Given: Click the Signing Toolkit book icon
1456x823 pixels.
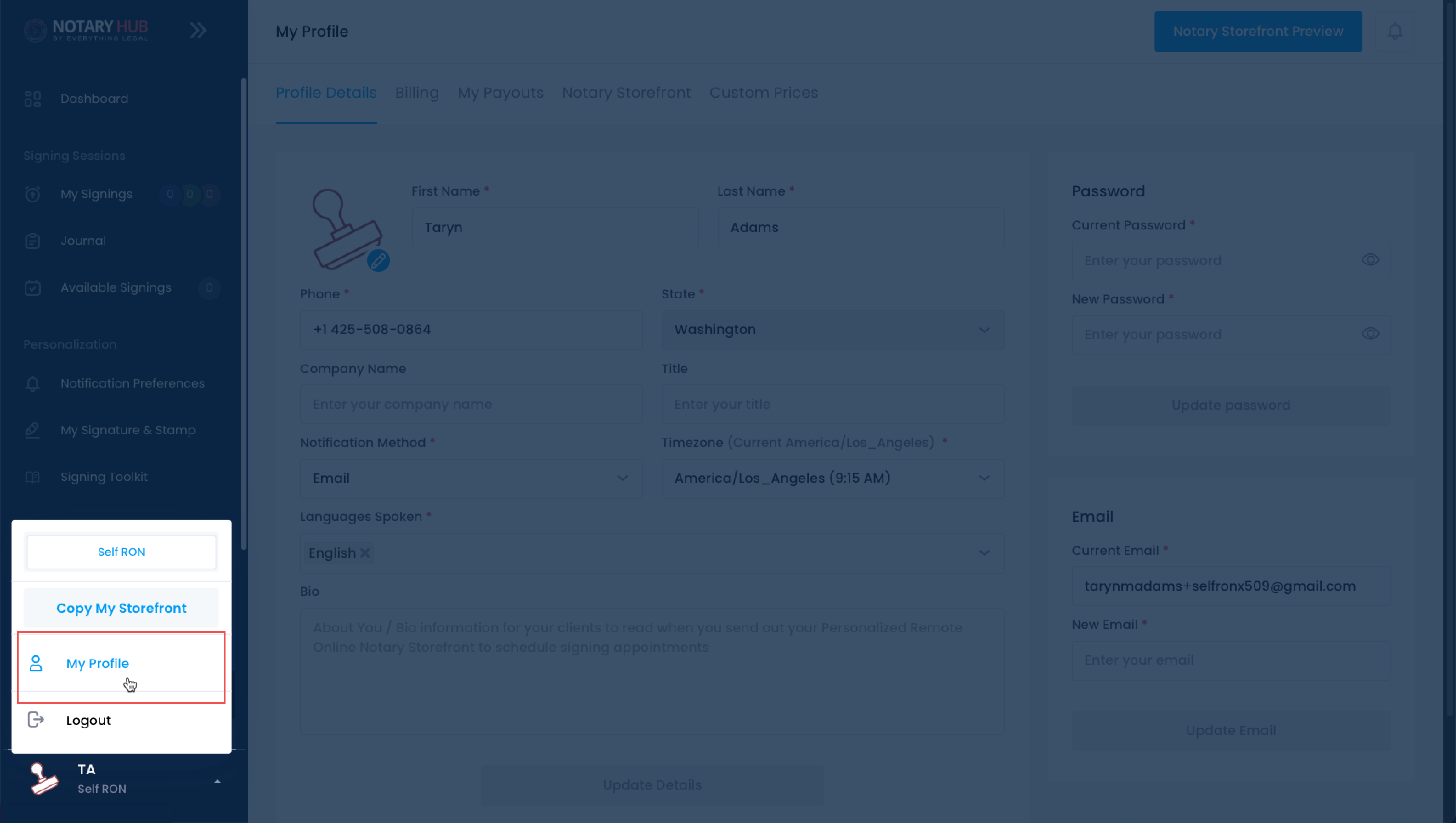Looking at the screenshot, I should pyautogui.click(x=33, y=477).
